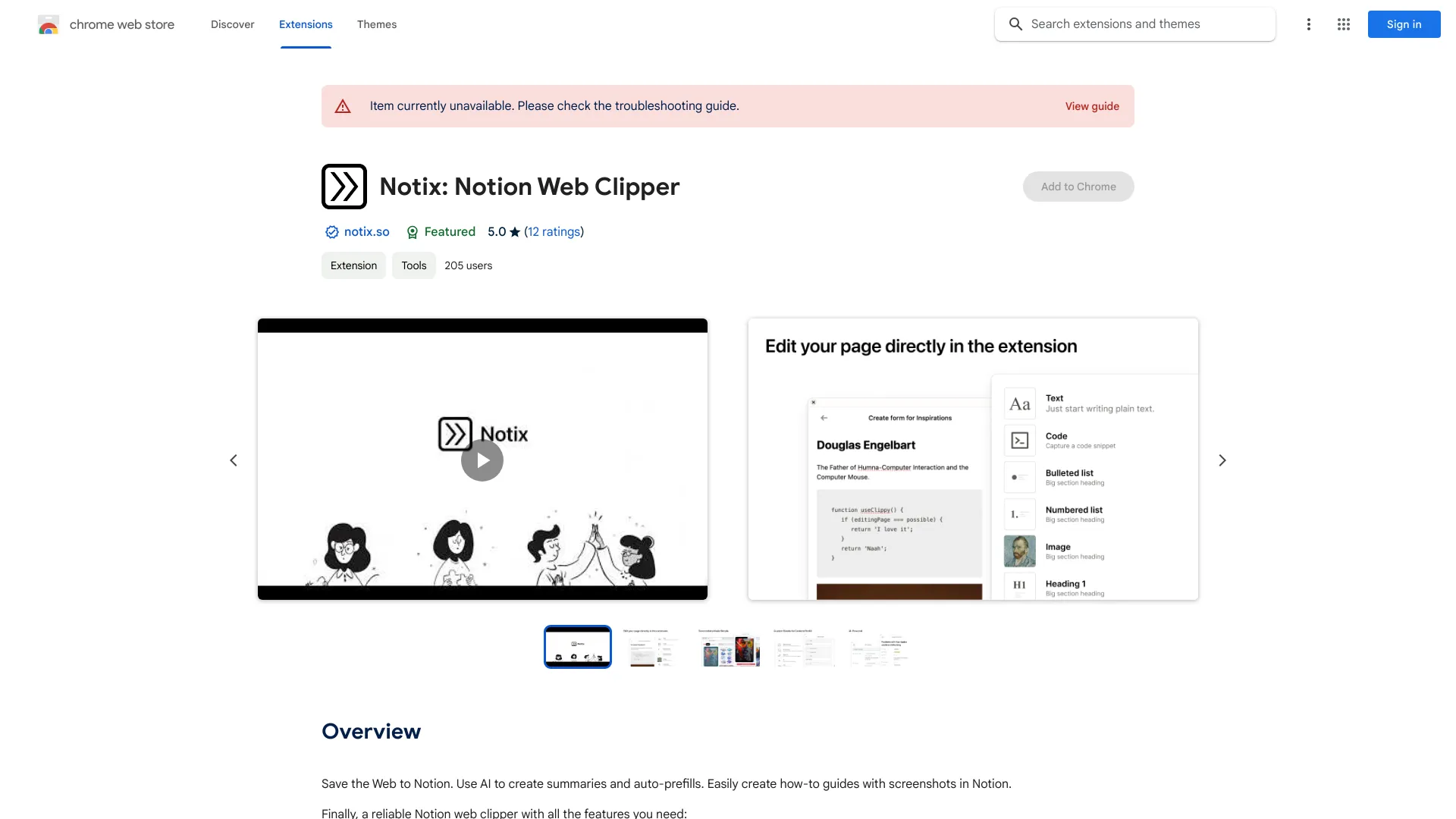Click the Featured badge icon

click(411, 232)
